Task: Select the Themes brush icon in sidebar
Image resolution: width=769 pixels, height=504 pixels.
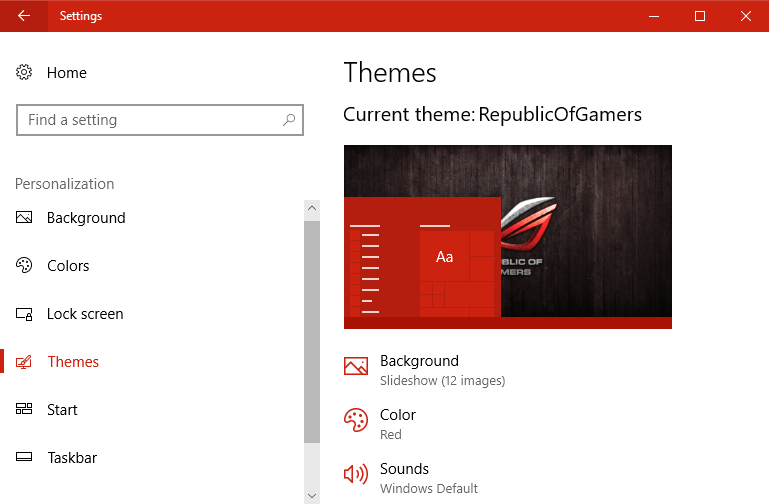Action: pos(24,362)
